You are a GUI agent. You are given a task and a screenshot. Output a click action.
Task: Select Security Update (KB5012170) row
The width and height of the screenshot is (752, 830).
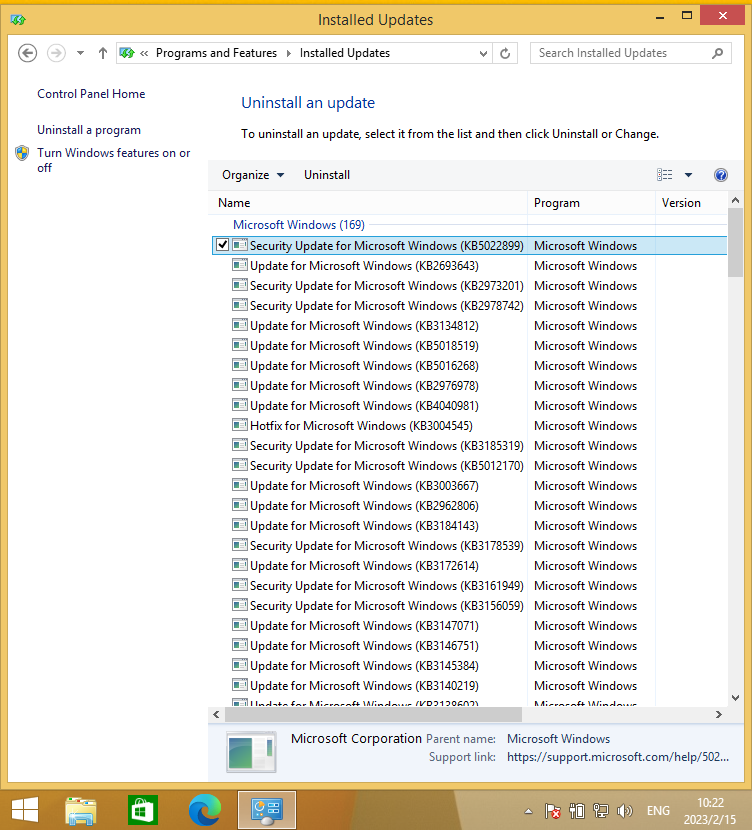click(470, 466)
